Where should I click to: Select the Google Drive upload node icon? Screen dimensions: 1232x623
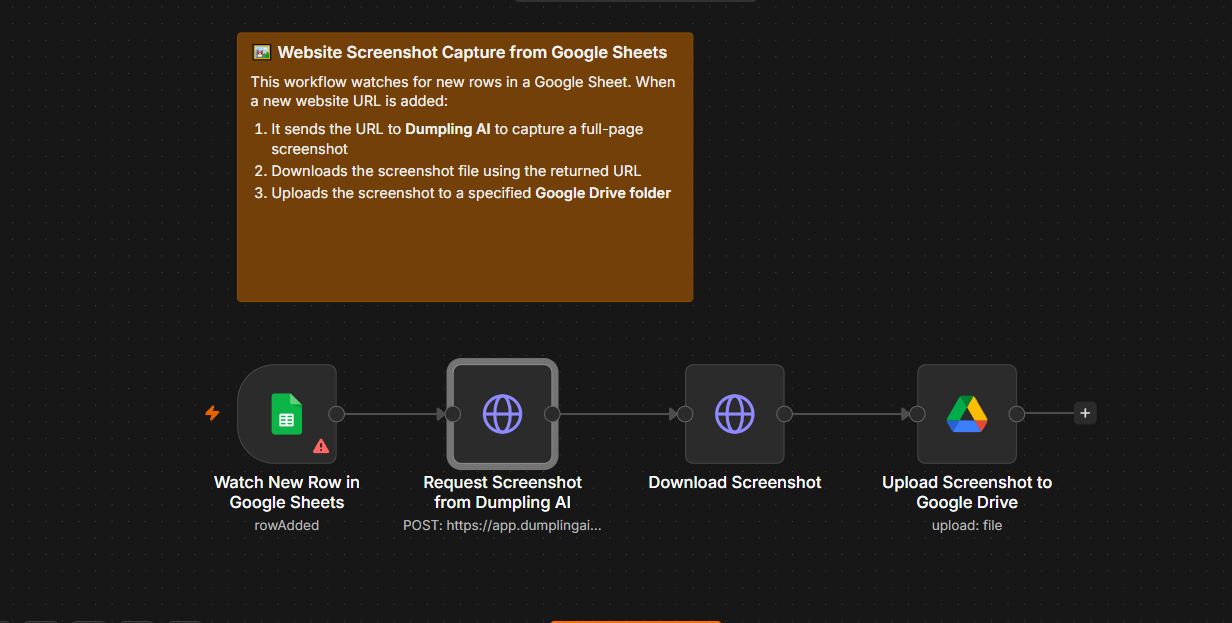coord(967,414)
